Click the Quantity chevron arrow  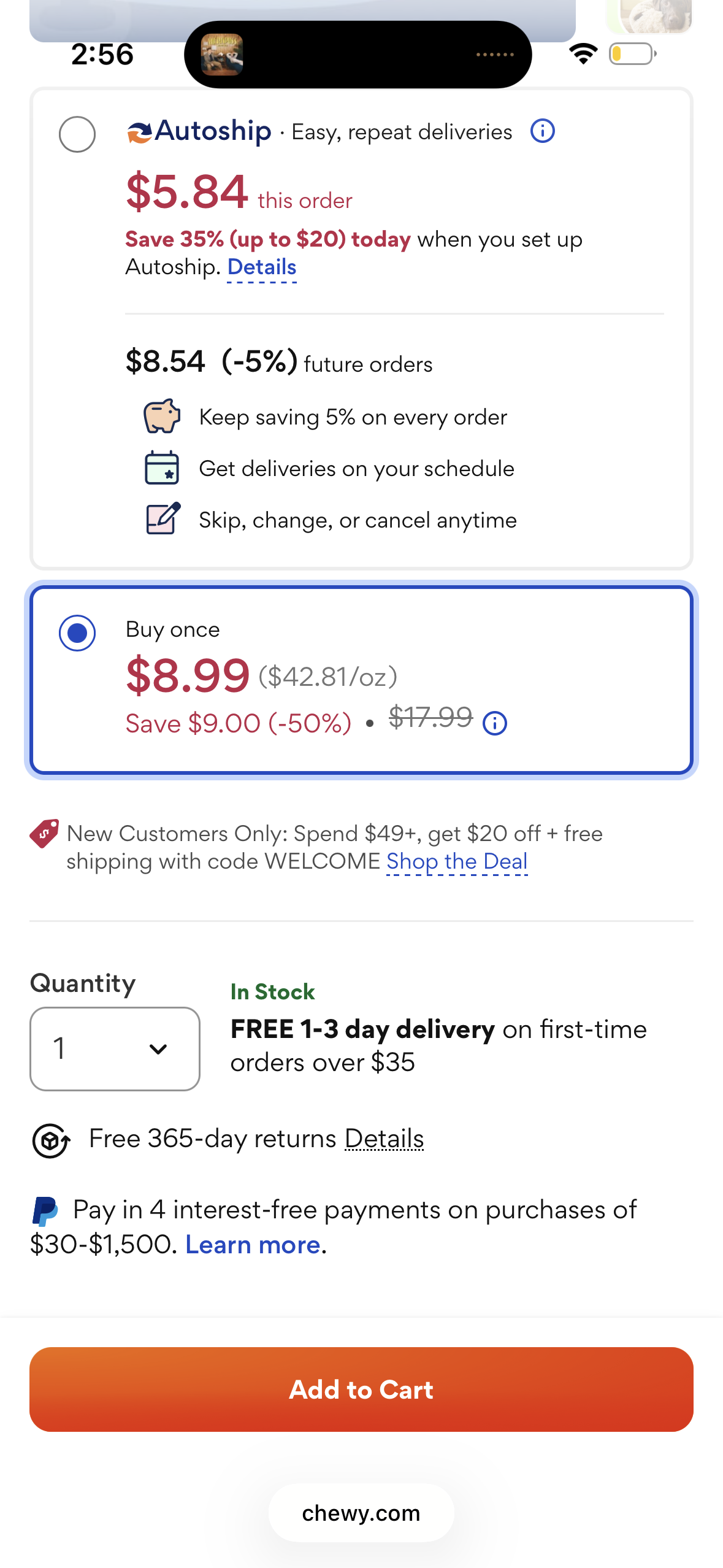coord(158,1049)
